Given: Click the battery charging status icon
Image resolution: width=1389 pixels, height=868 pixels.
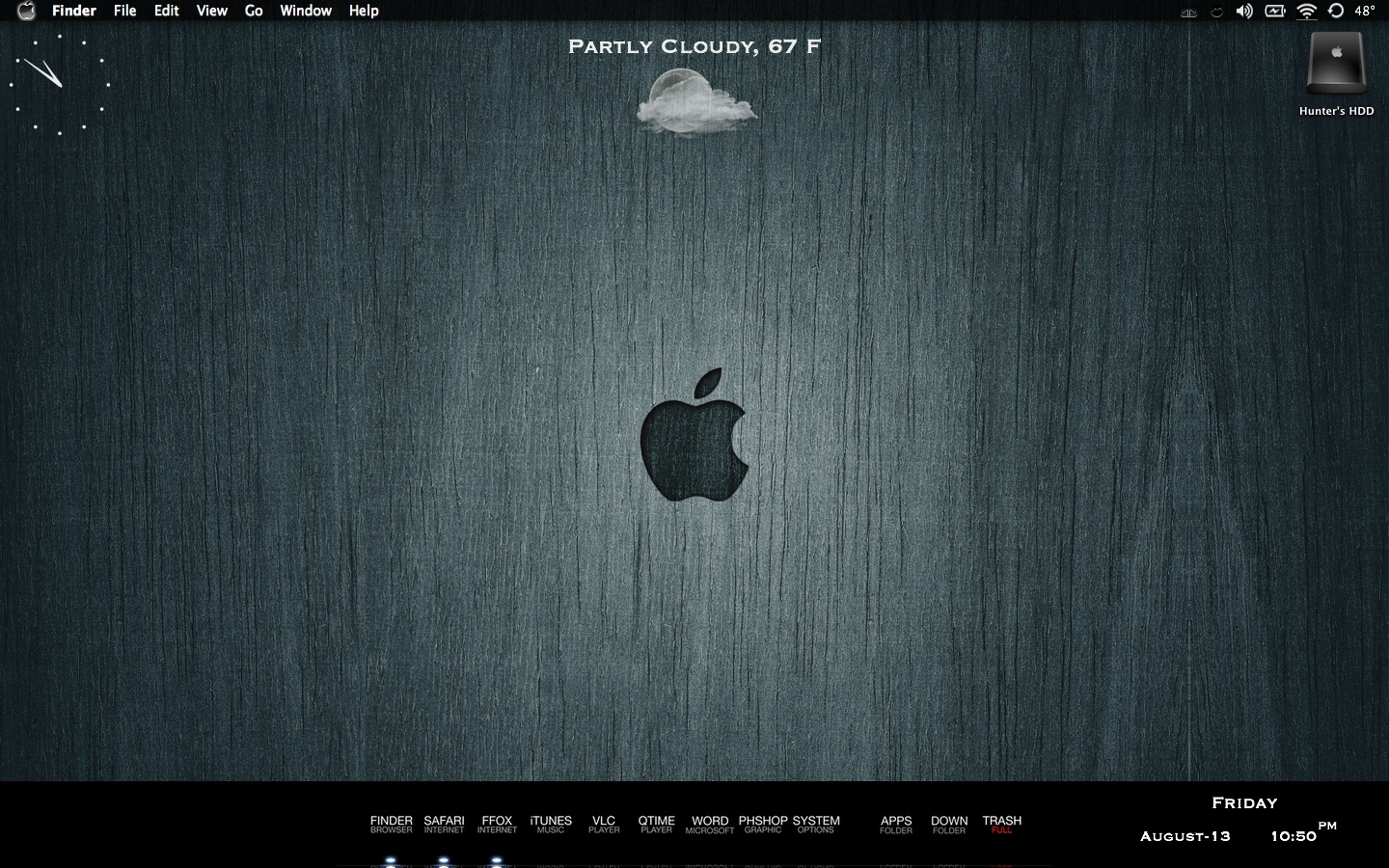Looking at the screenshot, I should (x=1275, y=11).
